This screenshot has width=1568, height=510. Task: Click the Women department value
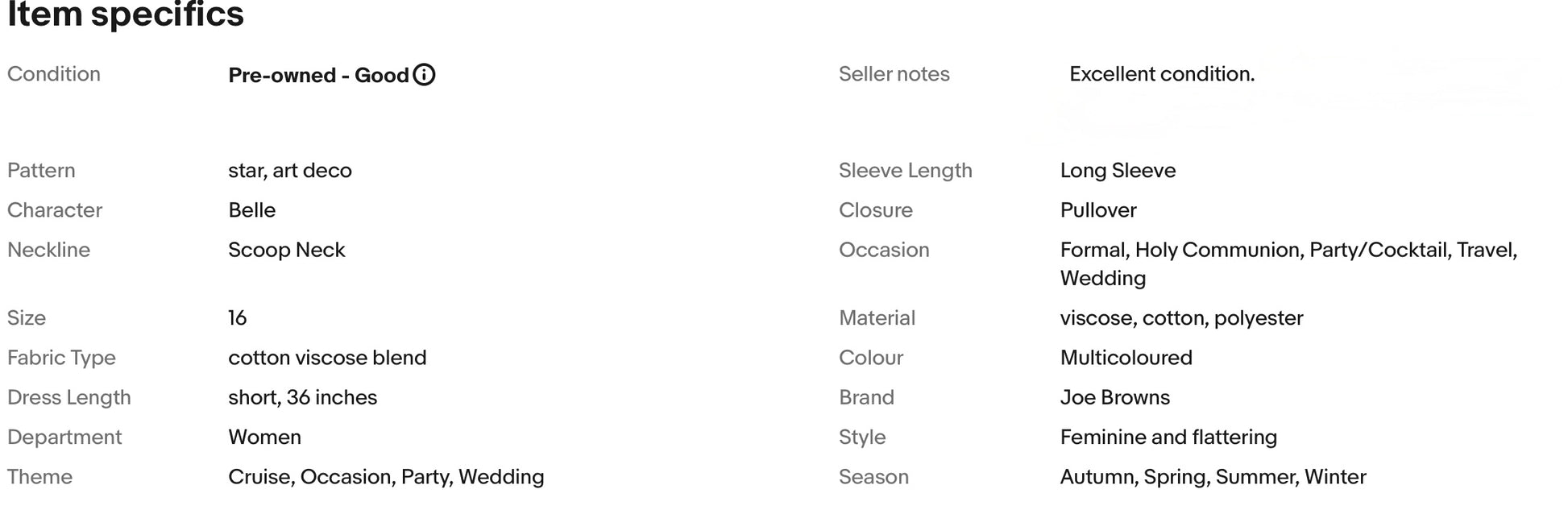pos(264,437)
